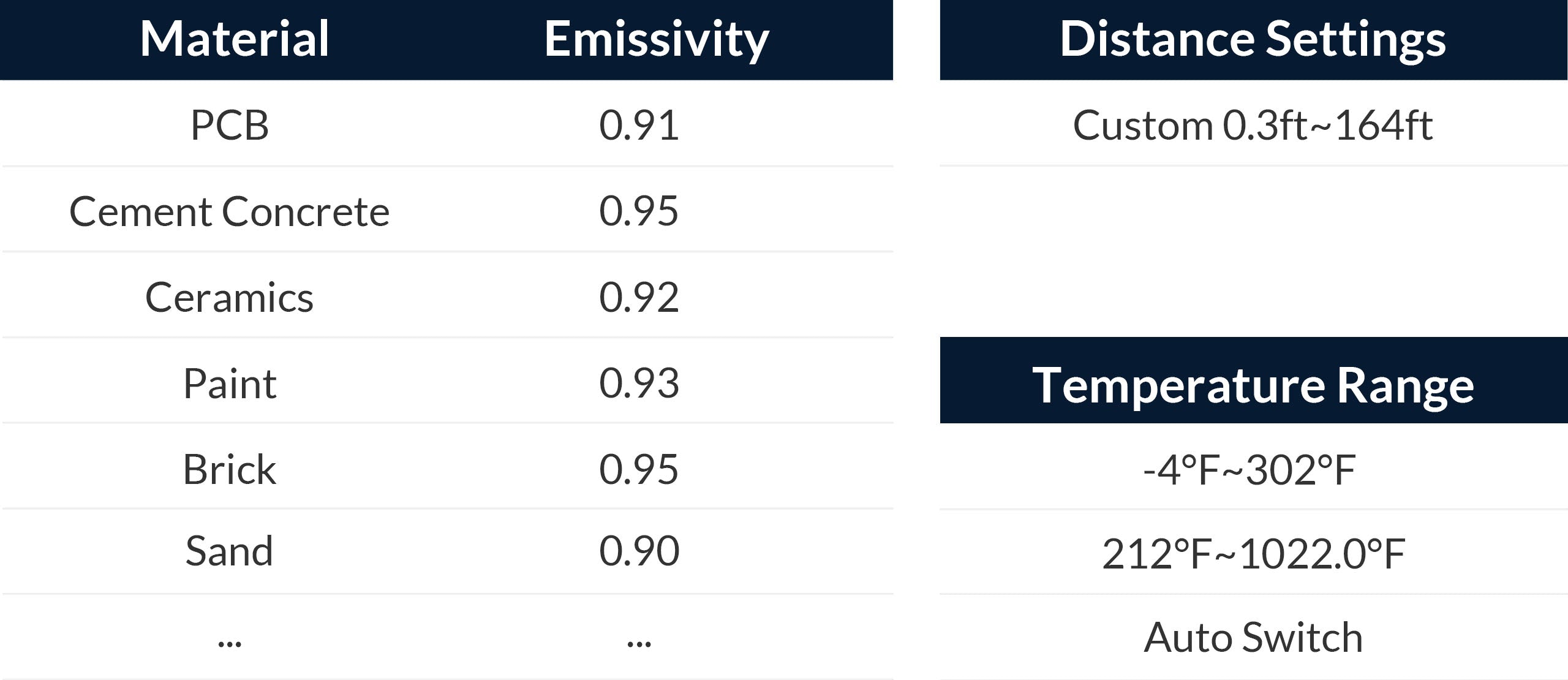The width and height of the screenshot is (1568, 680).
Task: Select the Auto Switch range option
Action: pos(1253,637)
